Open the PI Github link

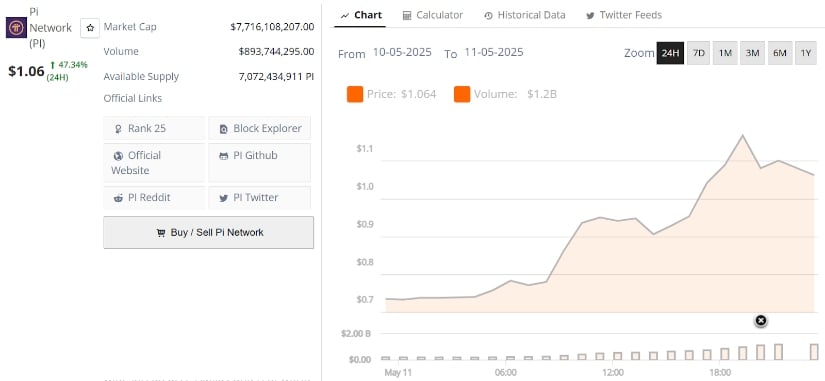point(259,163)
